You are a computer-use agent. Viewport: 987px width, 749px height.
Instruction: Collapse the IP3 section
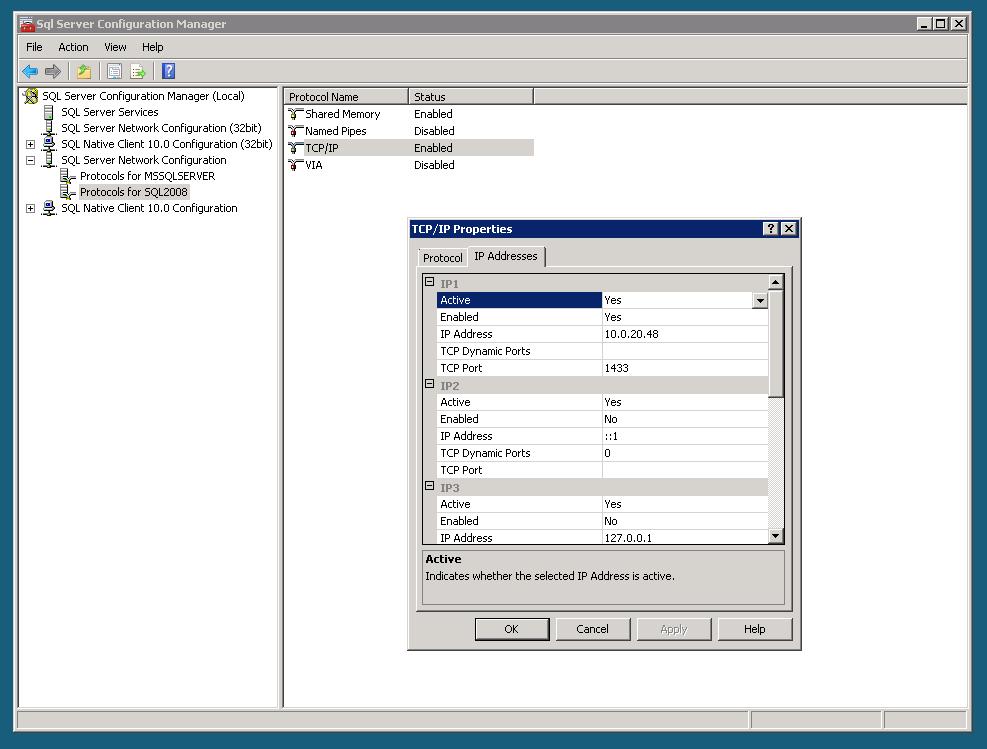click(x=429, y=486)
